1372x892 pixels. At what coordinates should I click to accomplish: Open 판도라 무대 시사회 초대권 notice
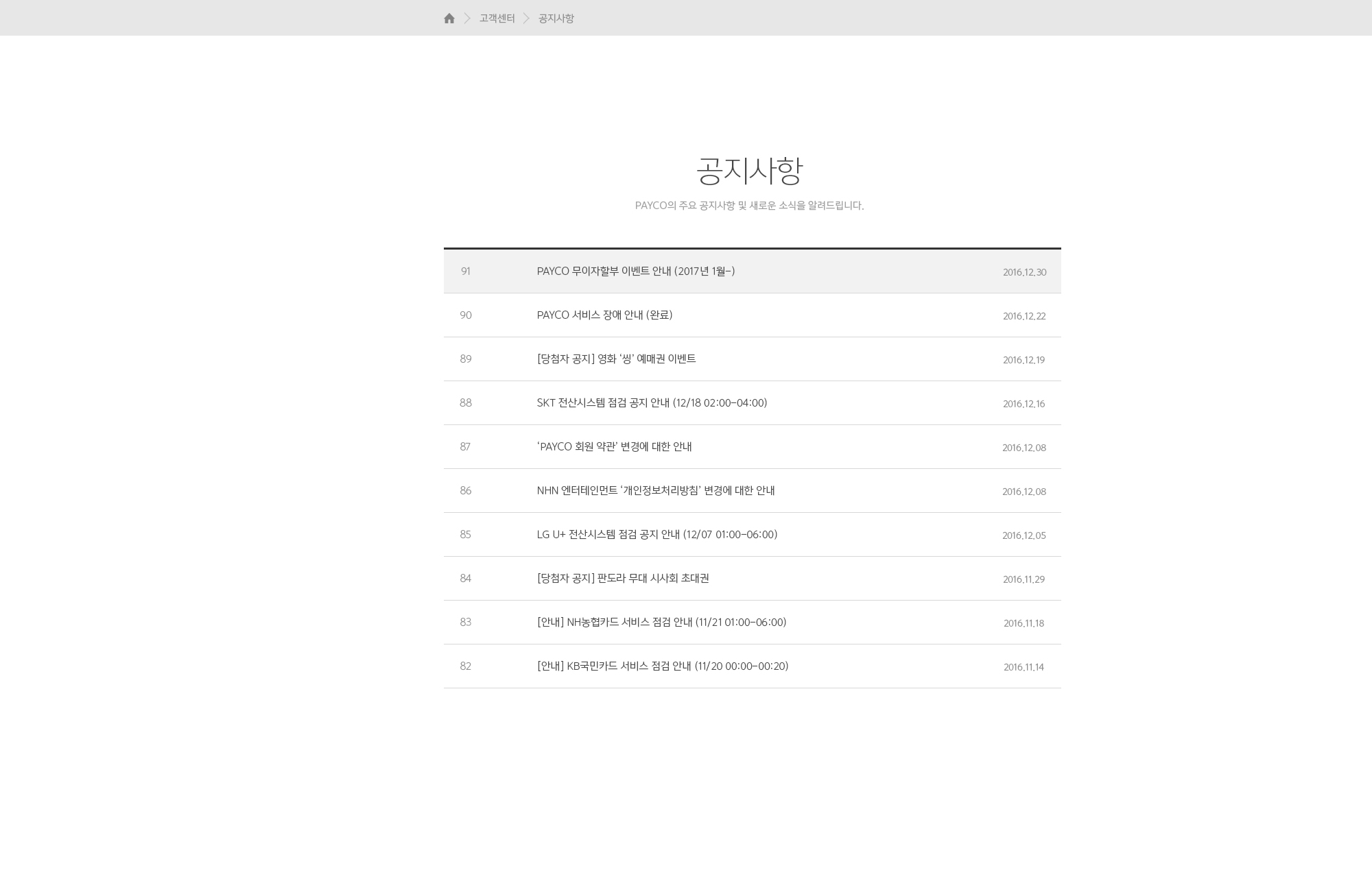(x=623, y=579)
